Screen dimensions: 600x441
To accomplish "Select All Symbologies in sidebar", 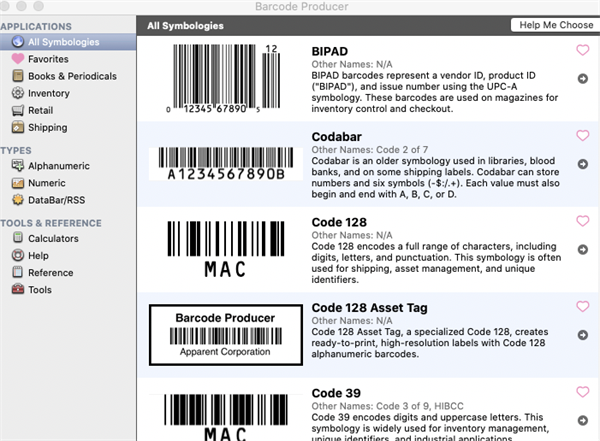I will (68, 42).
